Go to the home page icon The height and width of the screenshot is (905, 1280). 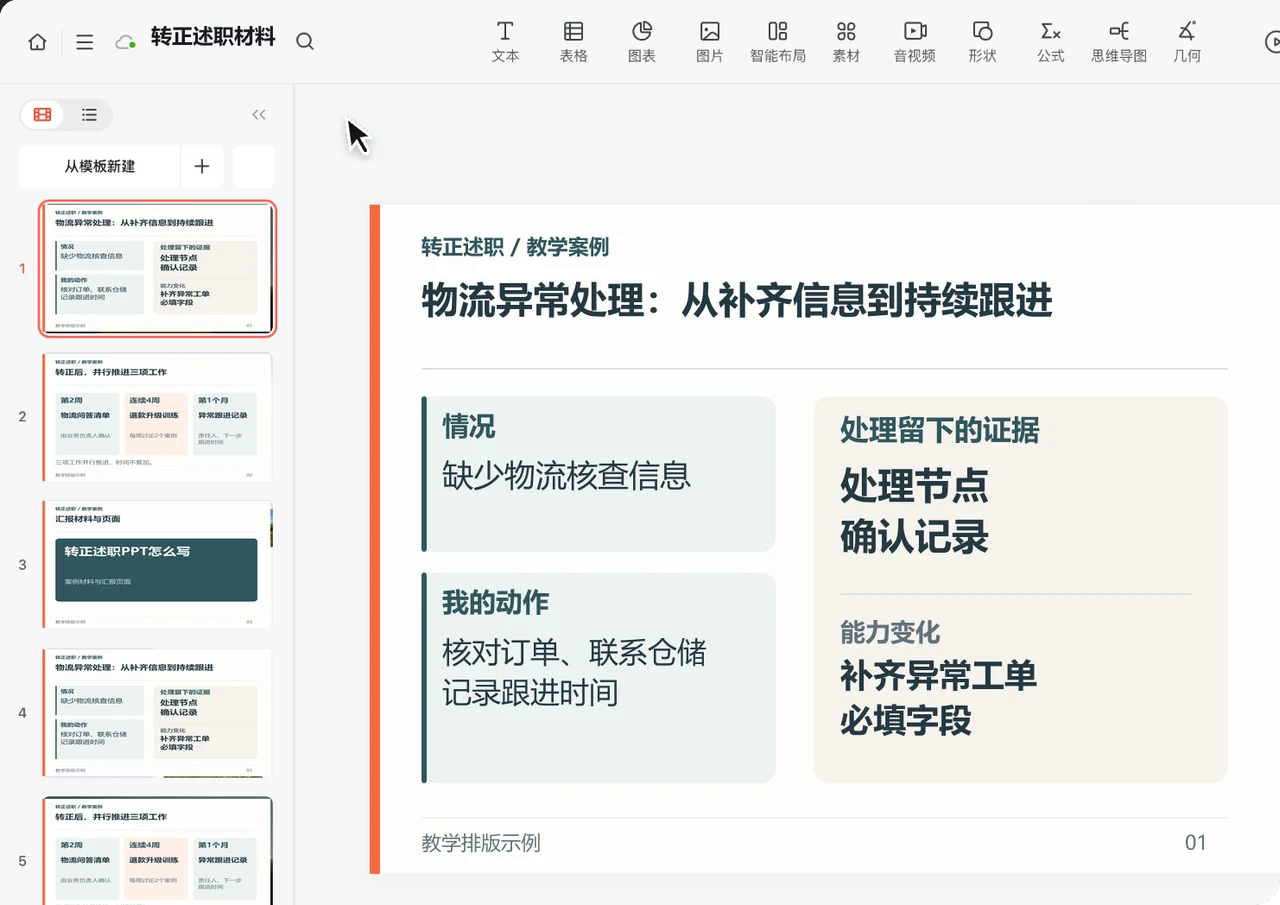pyautogui.click(x=37, y=42)
